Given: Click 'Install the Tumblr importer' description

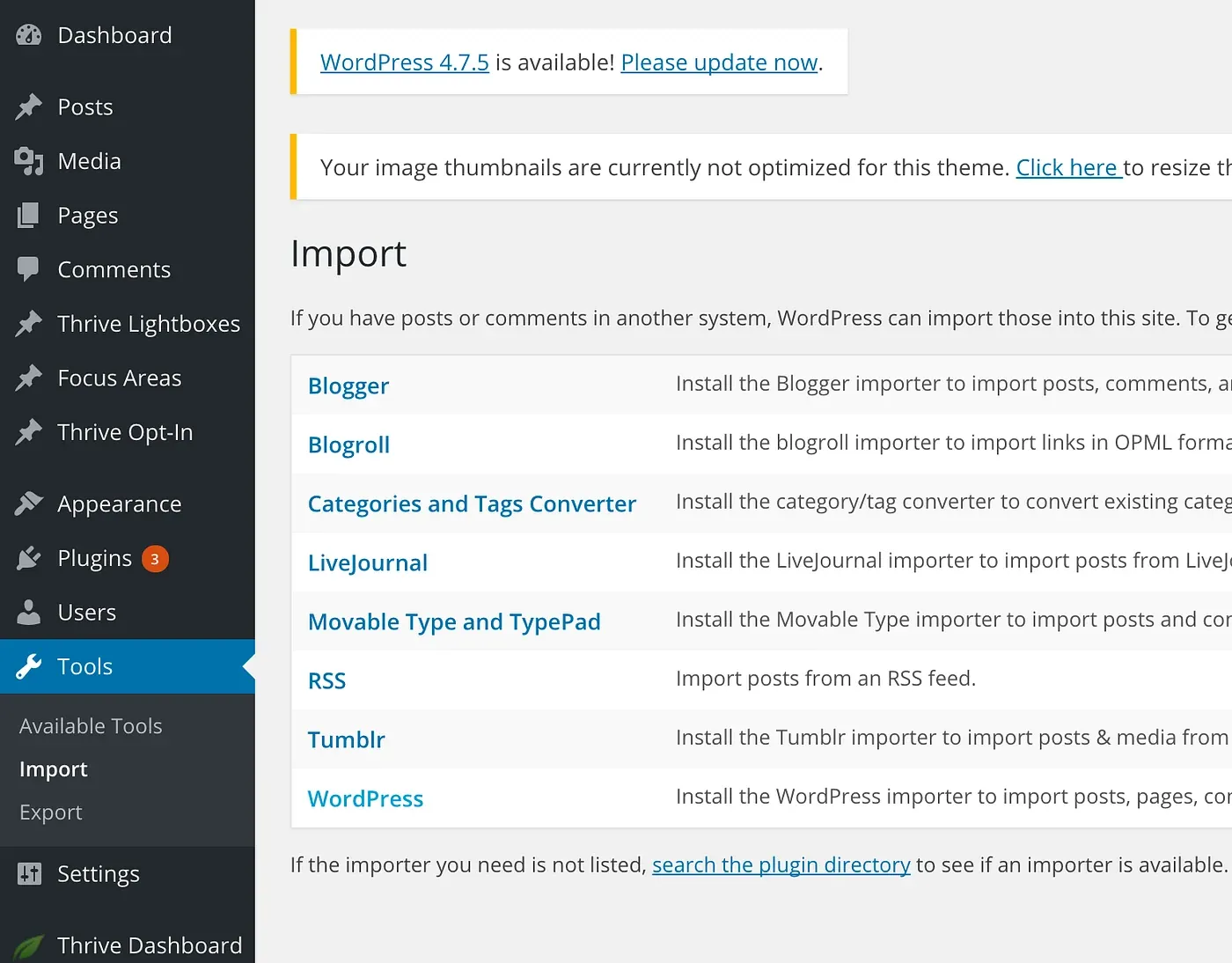Looking at the screenshot, I should pos(954,738).
